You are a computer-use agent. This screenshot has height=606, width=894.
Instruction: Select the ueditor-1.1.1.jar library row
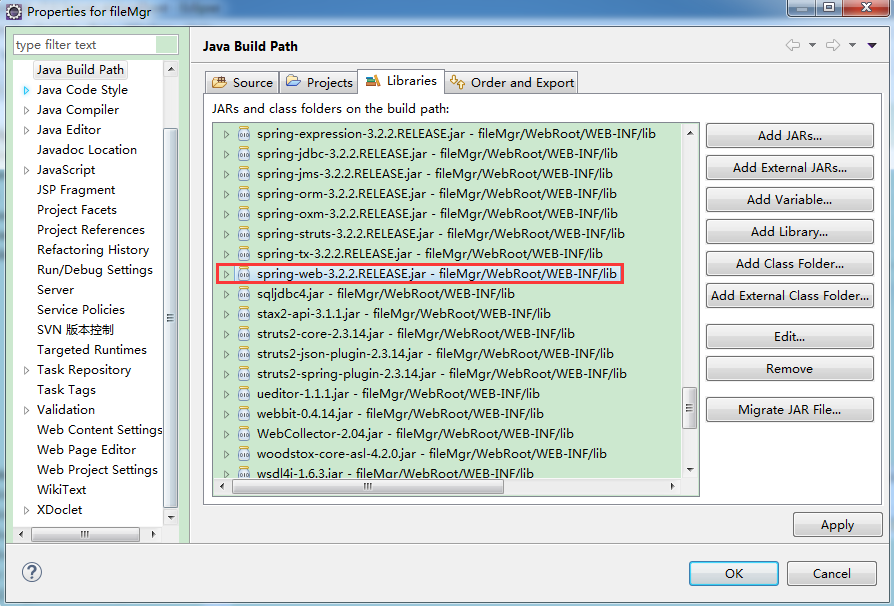[x=399, y=394]
